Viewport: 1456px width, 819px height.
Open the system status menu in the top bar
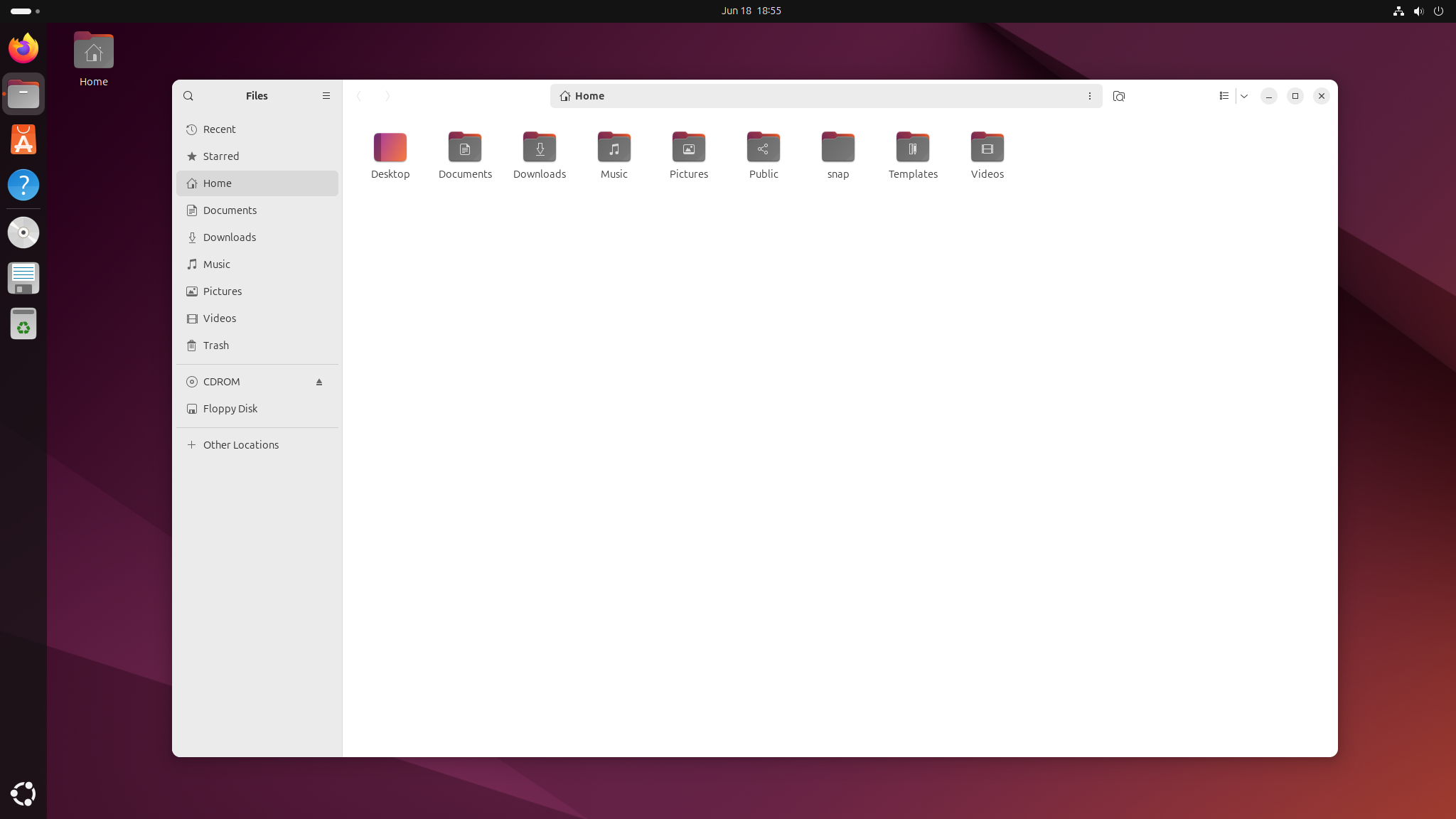click(x=1419, y=11)
